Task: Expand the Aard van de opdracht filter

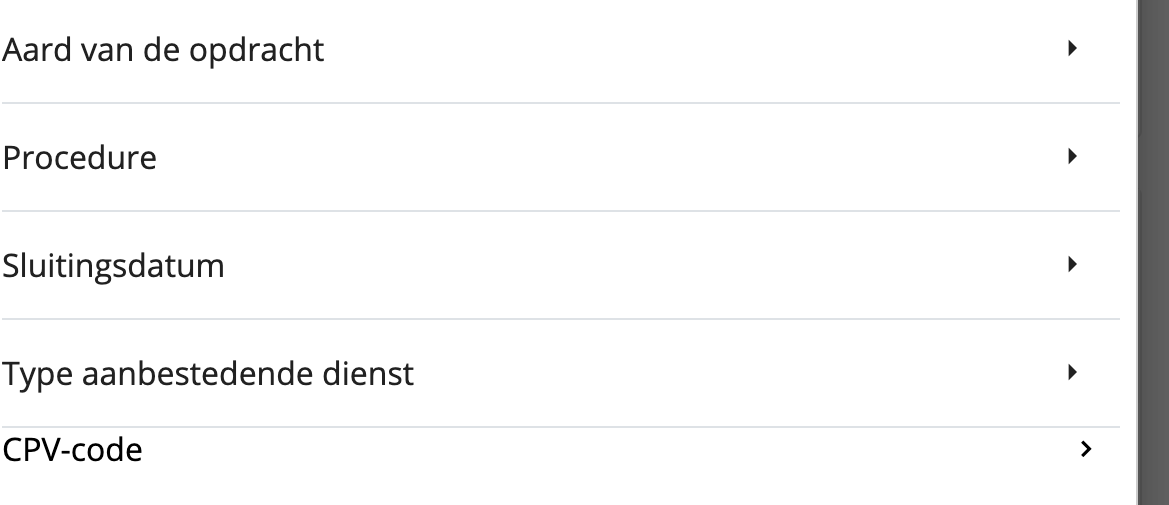Action: click(540, 50)
